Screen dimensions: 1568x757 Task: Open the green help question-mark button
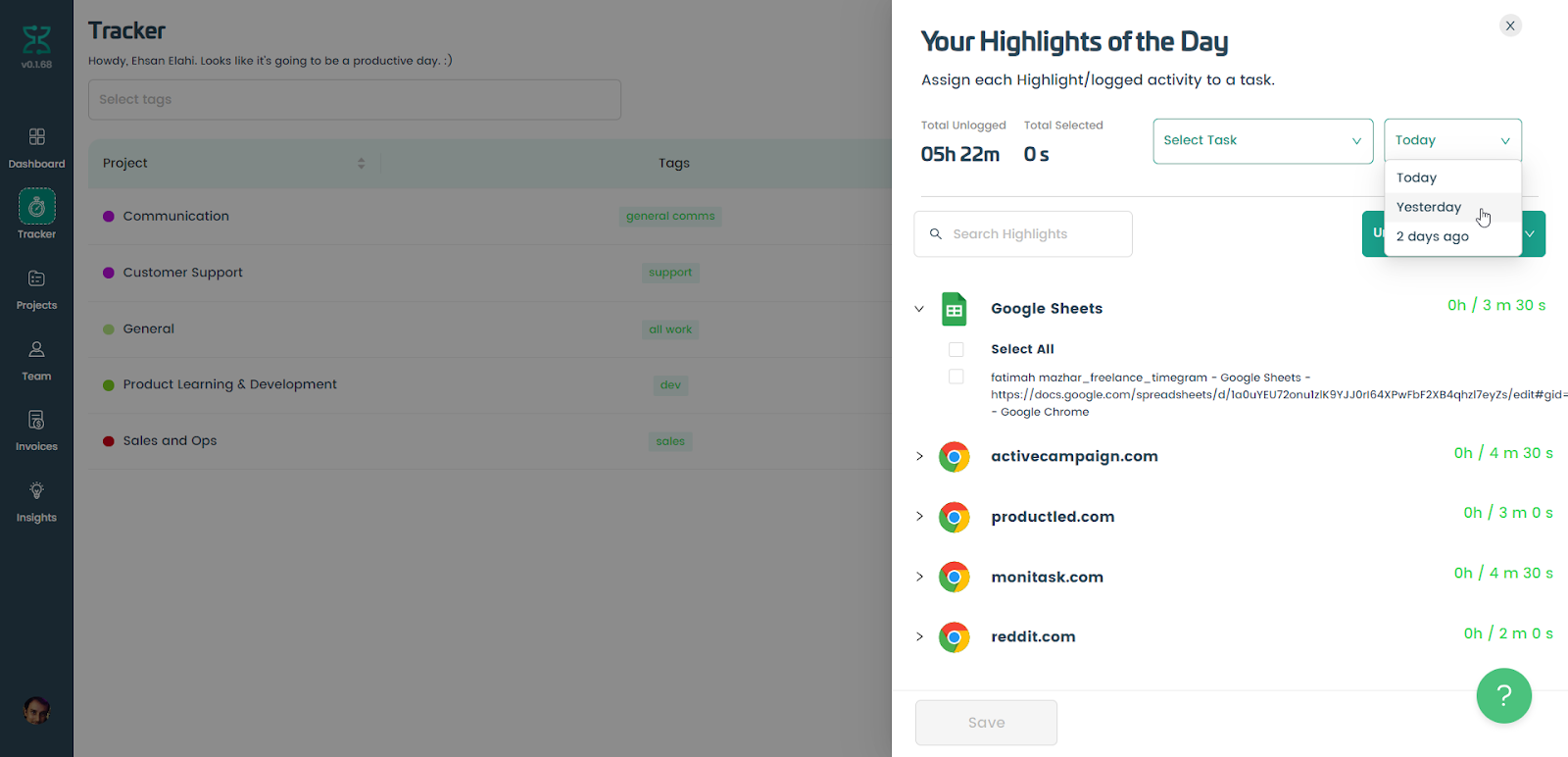1503,695
